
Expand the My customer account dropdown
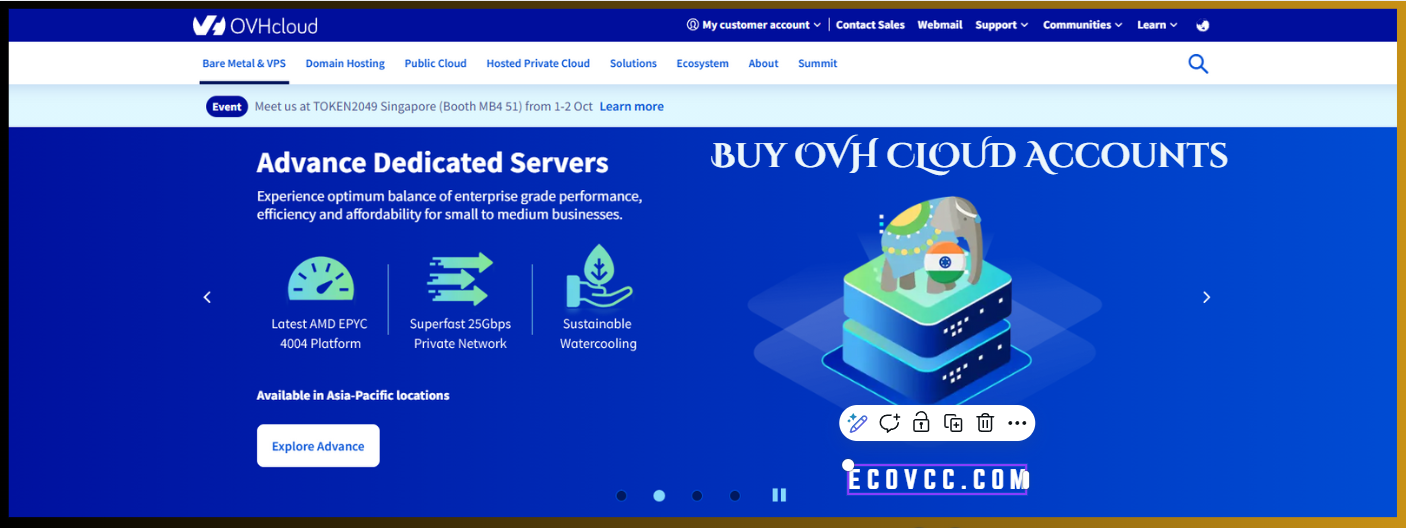tap(754, 25)
